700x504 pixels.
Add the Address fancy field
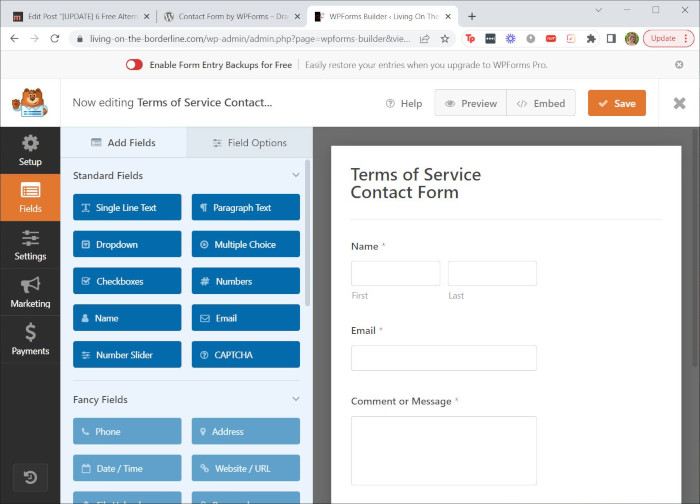click(x=246, y=431)
